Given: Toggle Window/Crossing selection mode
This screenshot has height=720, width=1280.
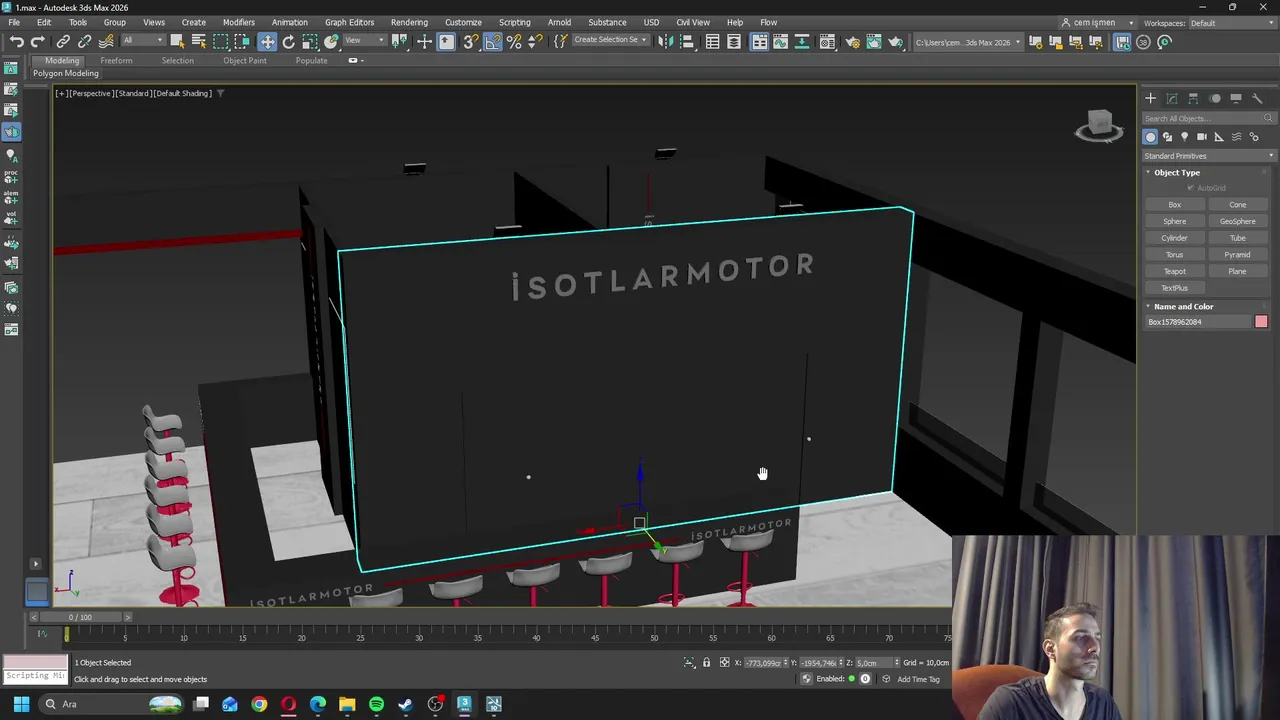Looking at the screenshot, I should [242, 42].
